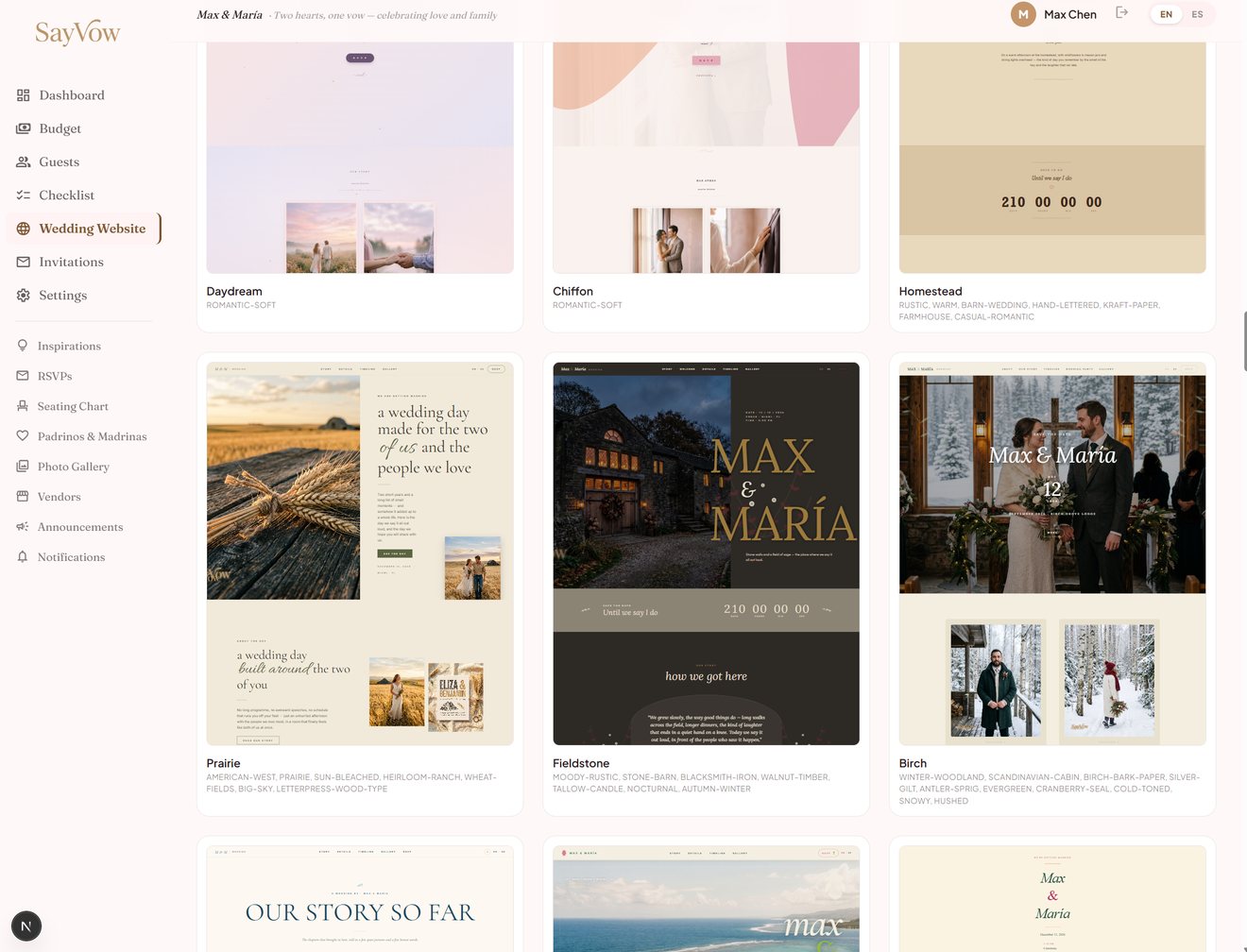Click the Prairie template name

[223, 764]
